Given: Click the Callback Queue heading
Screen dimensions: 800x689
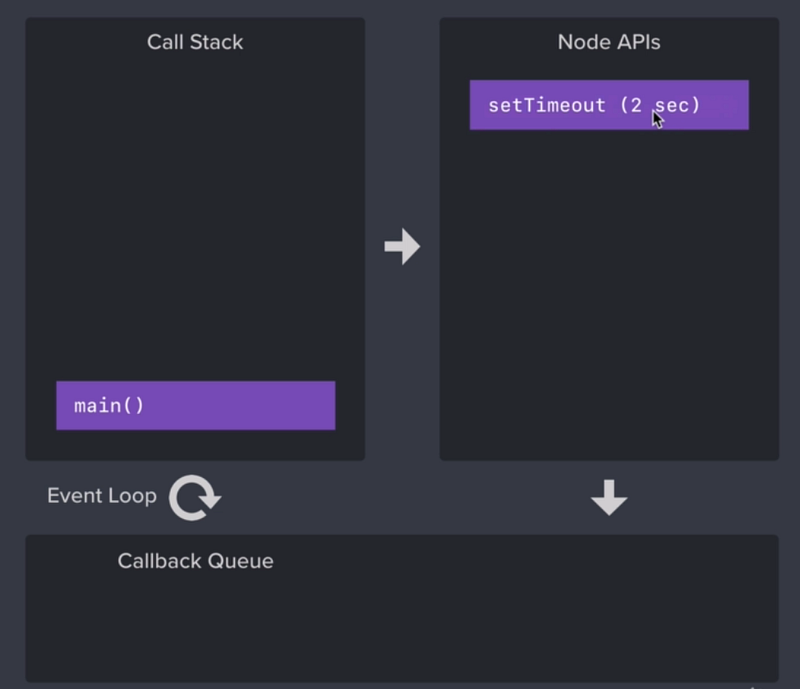Looking at the screenshot, I should pyautogui.click(x=195, y=561).
